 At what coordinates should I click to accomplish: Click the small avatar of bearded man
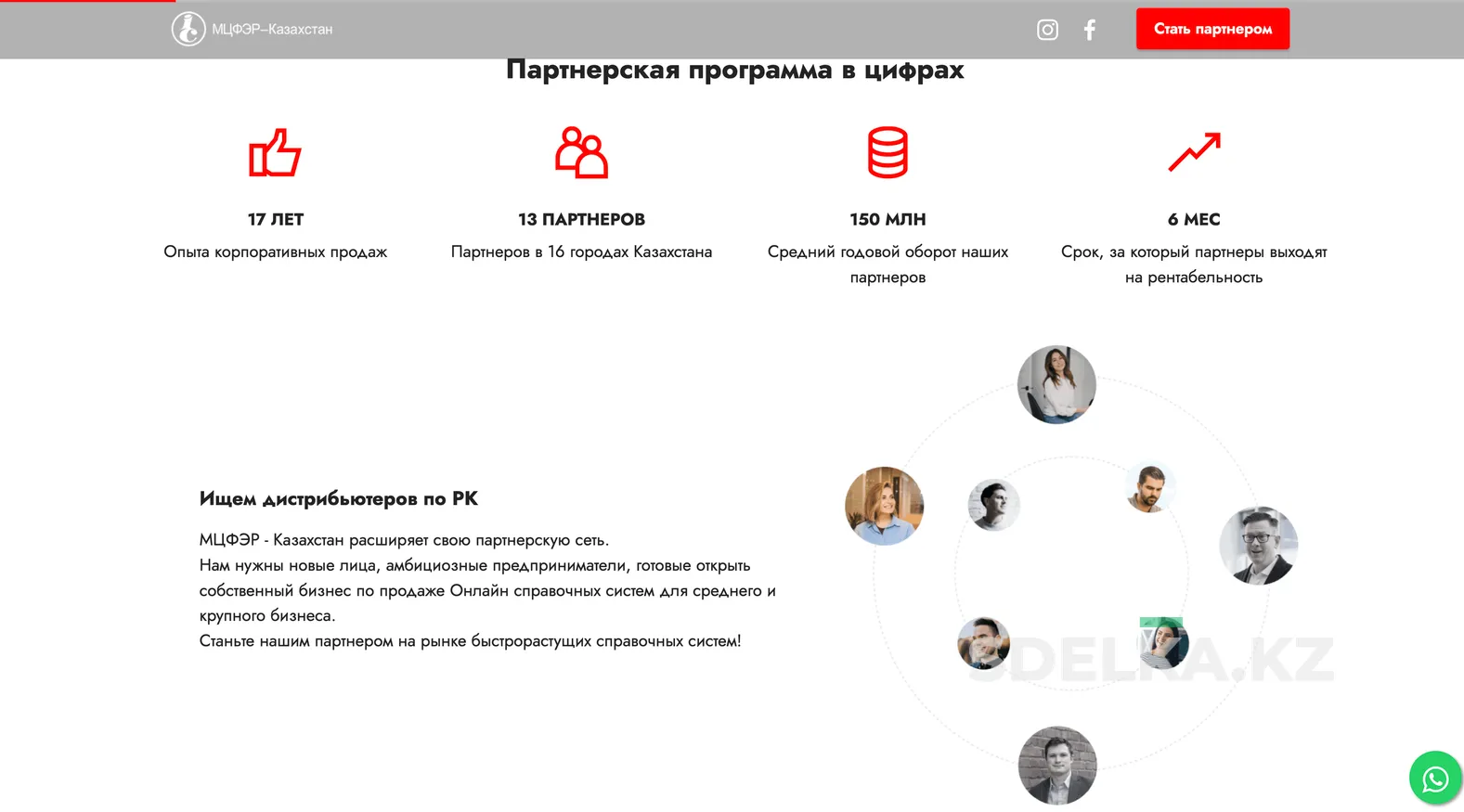tap(1149, 487)
